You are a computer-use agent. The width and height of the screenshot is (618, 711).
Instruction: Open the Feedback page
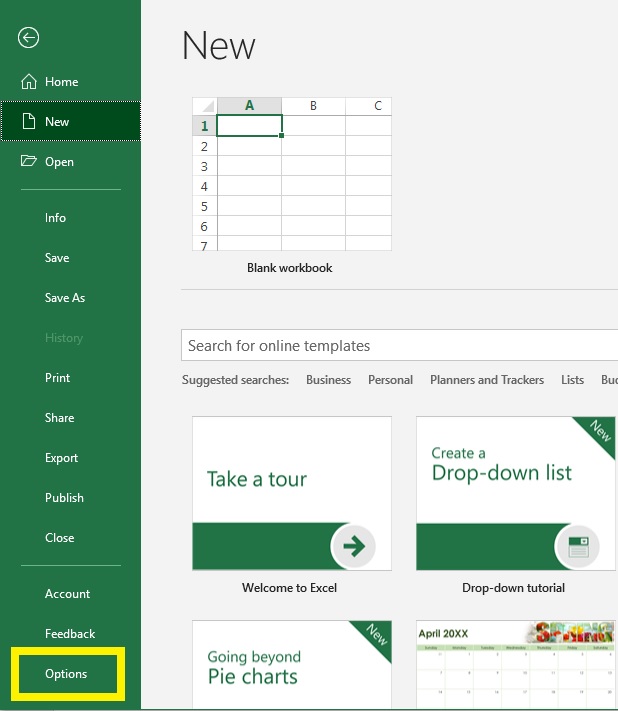(x=70, y=634)
